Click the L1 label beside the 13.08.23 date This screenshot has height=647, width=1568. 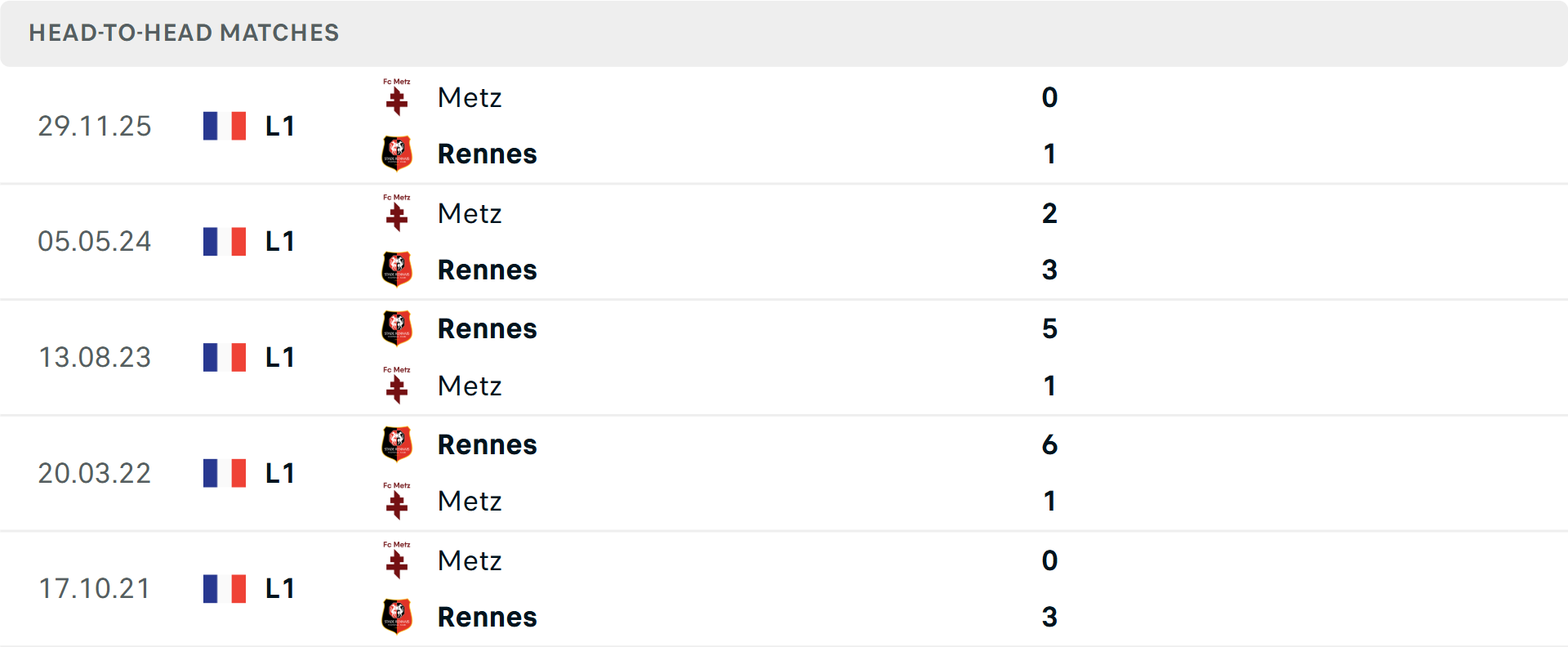click(x=279, y=357)
